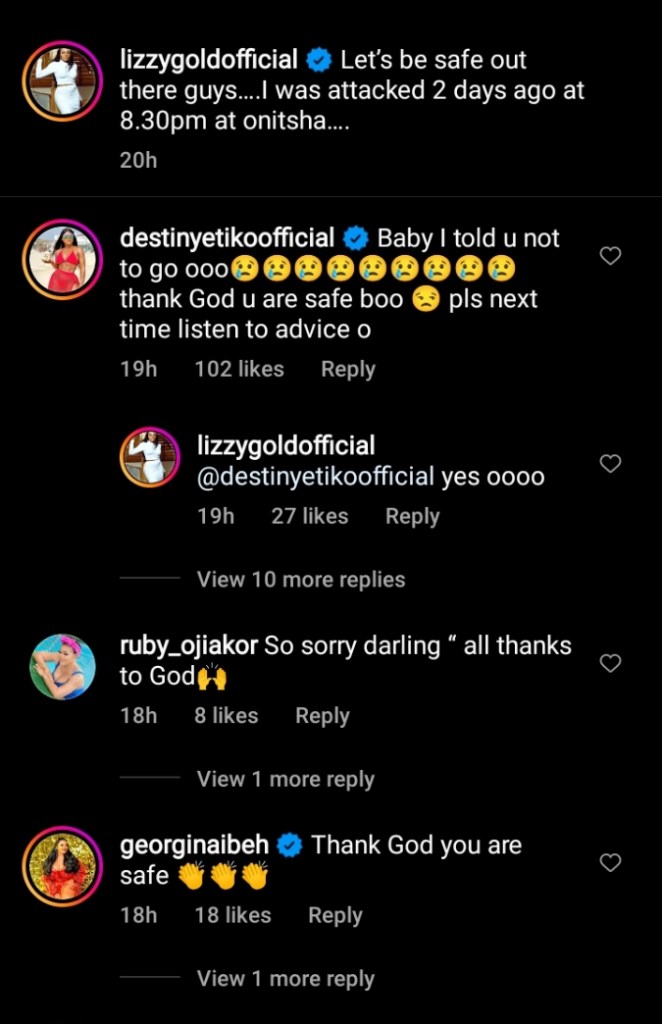This screenshot has width=662, height=1024.
Task: Show 1 more reply under georginaibeh's comment
Action: pyautogui.click(x=285, y=979)
